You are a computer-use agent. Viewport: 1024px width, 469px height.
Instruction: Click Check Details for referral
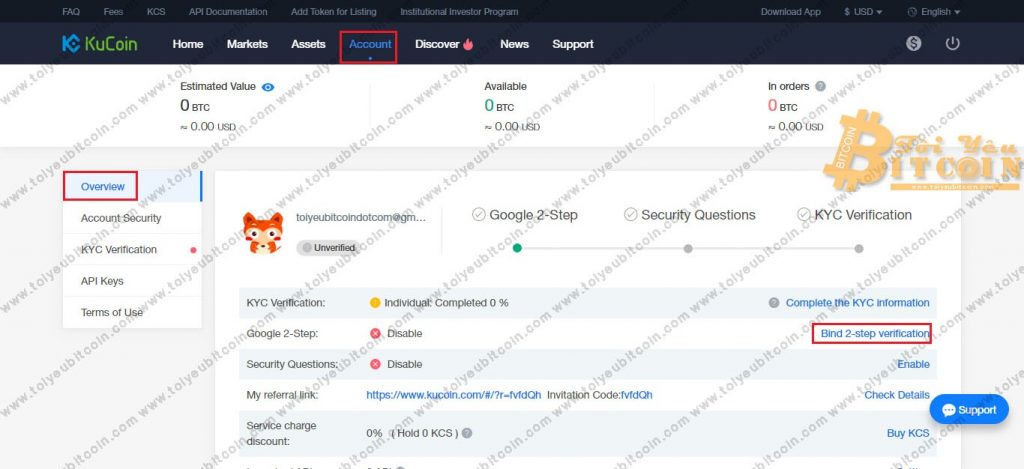tap(897, 395)
